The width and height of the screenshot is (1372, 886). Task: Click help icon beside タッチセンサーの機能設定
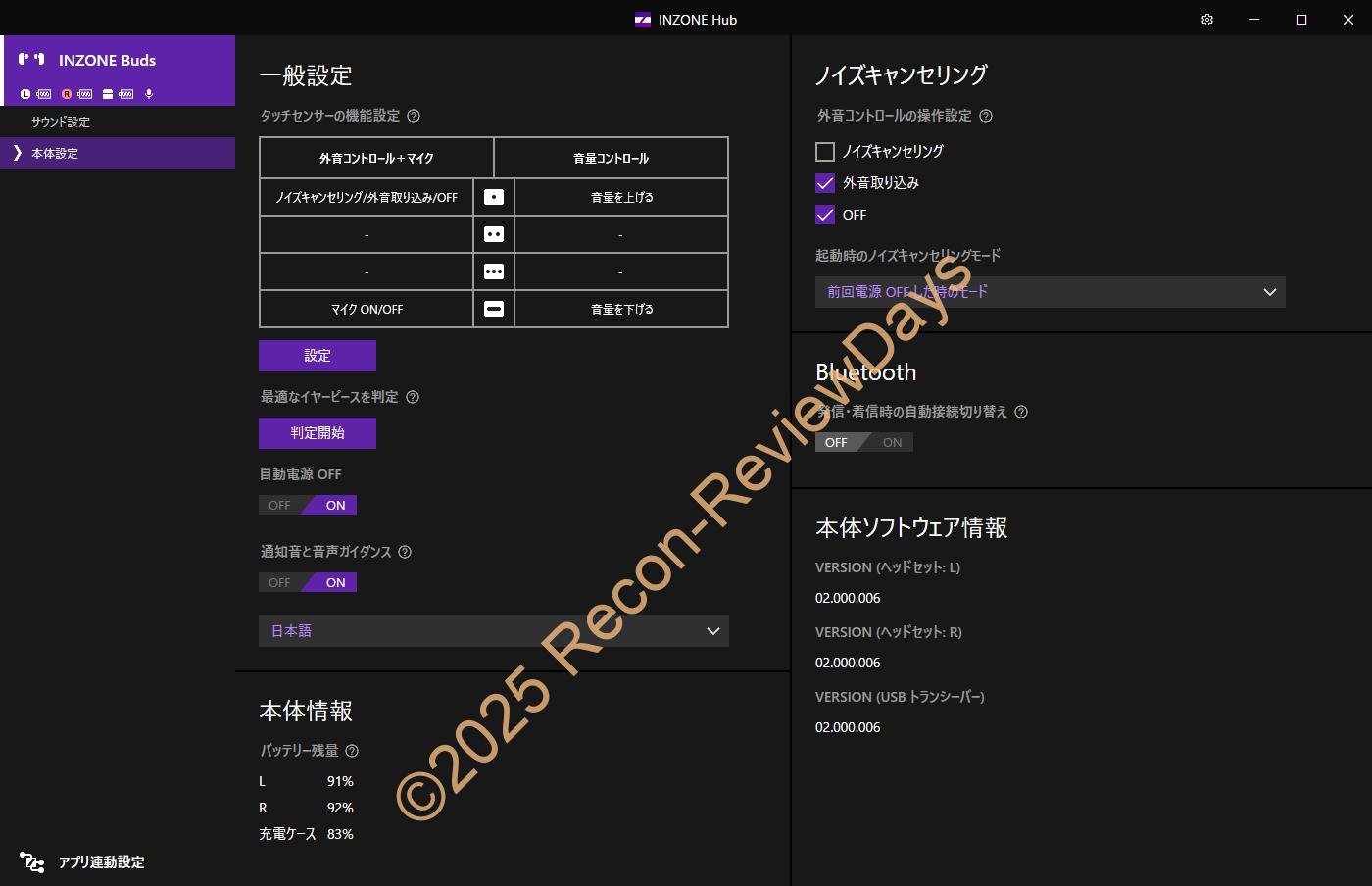[414, 116]
